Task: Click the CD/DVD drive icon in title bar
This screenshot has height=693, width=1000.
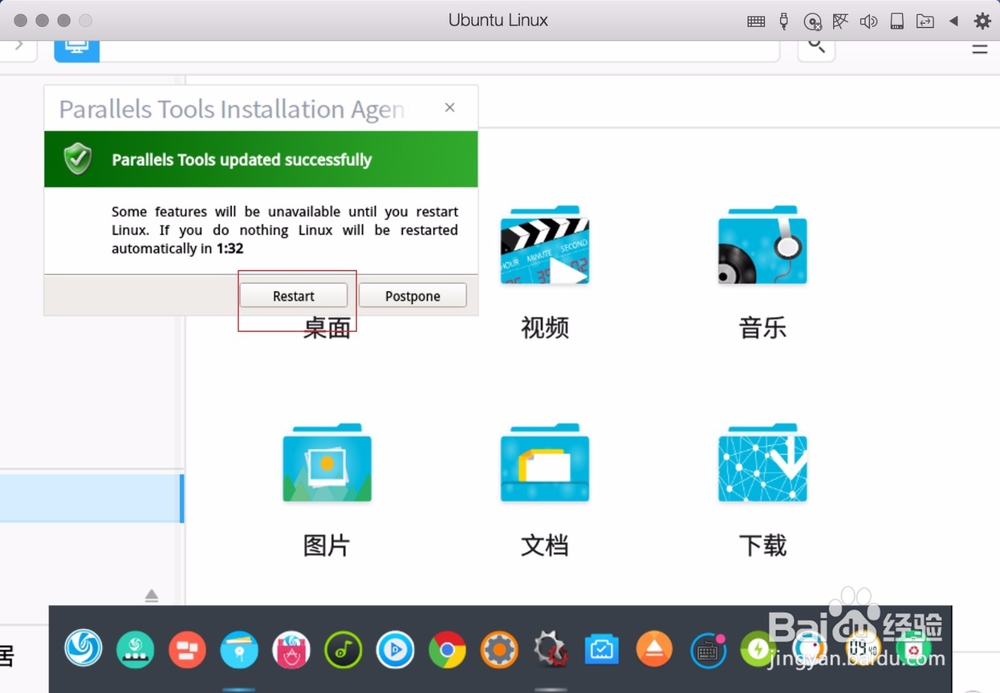Action: coord(812,22)
